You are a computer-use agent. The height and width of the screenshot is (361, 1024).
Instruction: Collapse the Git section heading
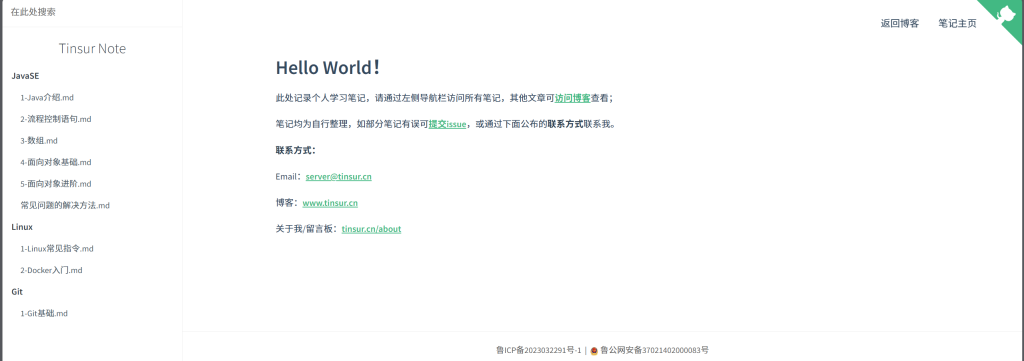pyautogui.click(x=17, y=292)
